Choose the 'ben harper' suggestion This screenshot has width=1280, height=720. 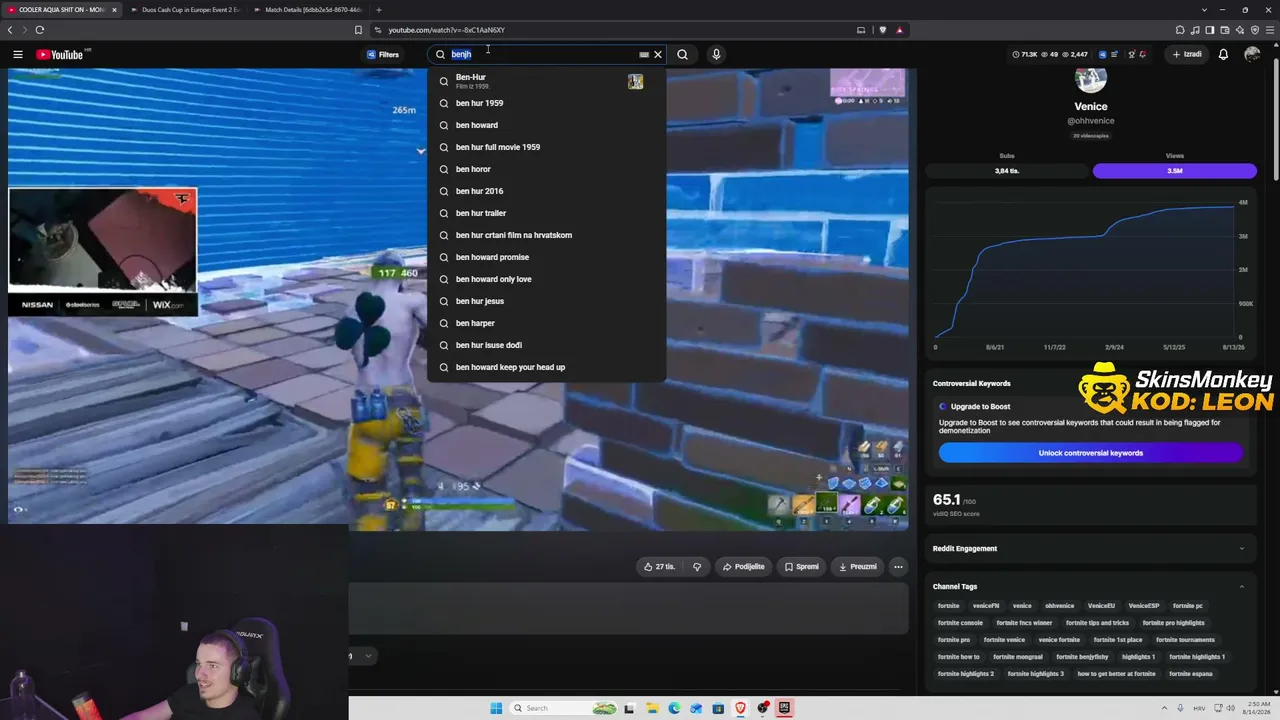click(546, 323)
